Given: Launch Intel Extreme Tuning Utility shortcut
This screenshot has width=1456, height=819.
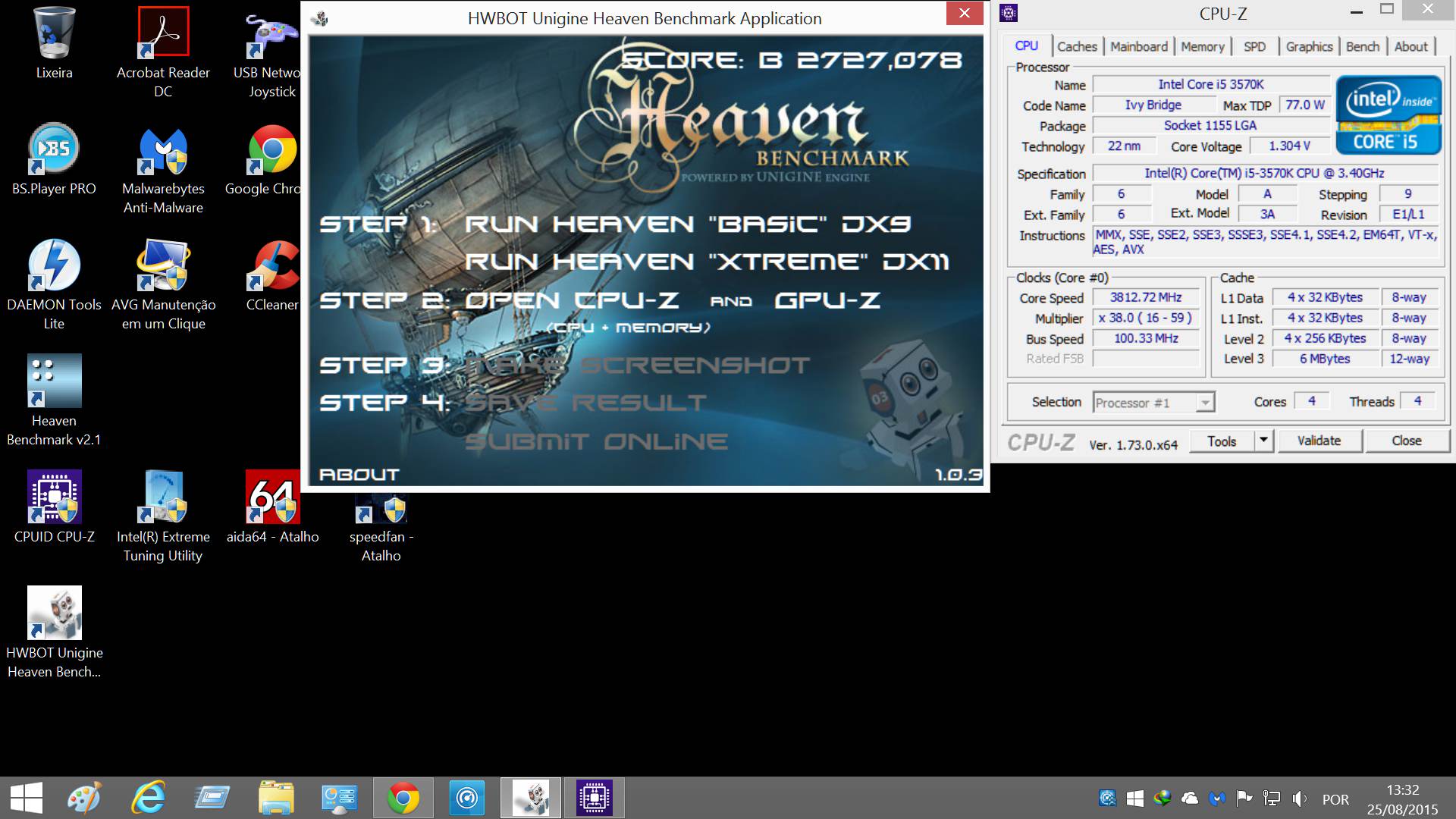Looking at the screenshot, I should (163, 516).
